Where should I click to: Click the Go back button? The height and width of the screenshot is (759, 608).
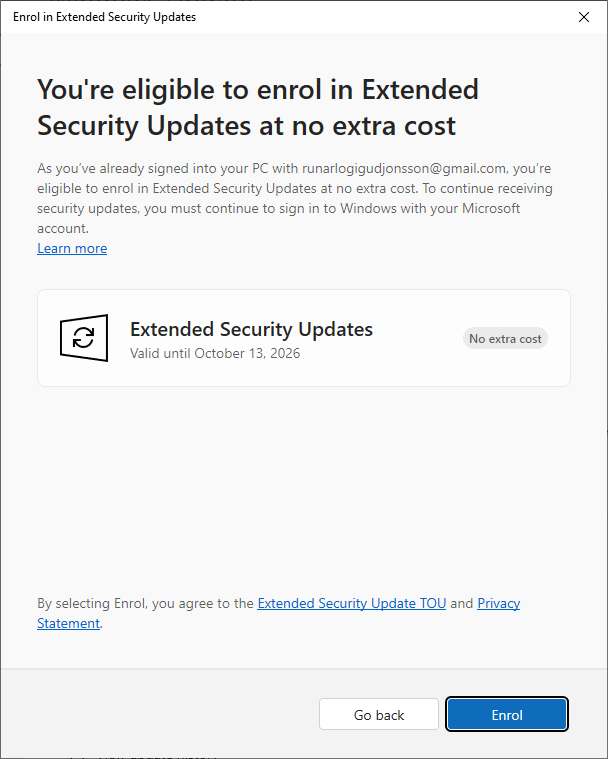[x=379, y=715]
